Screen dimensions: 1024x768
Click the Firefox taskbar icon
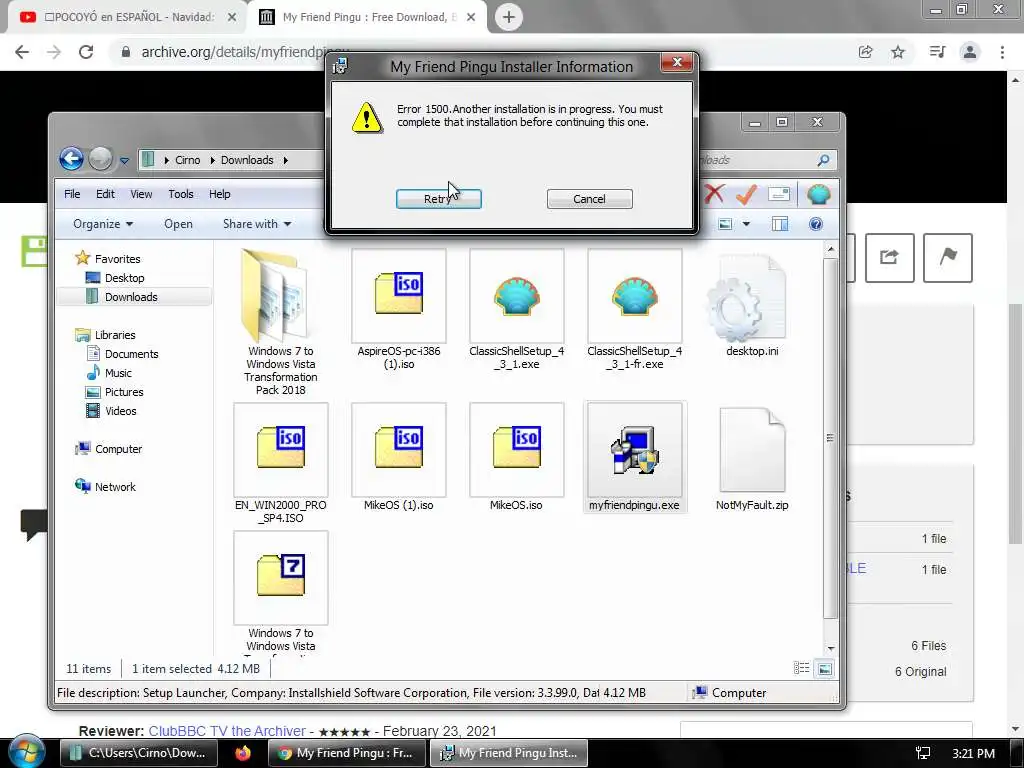pyautogui.click(x=243, y=753)
